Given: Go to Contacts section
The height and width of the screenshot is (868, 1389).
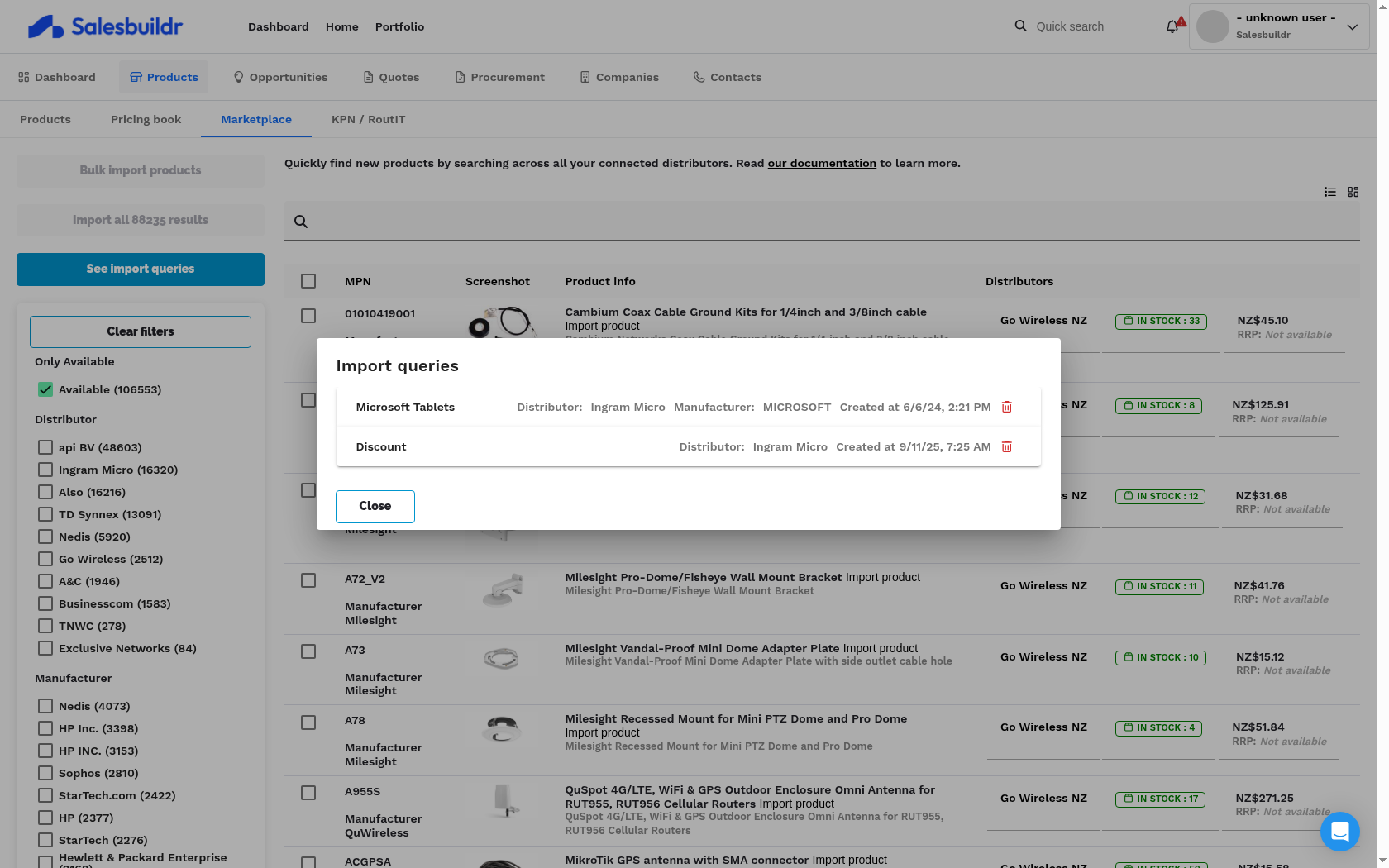Looking at the screenshot, I should point(728,77).
